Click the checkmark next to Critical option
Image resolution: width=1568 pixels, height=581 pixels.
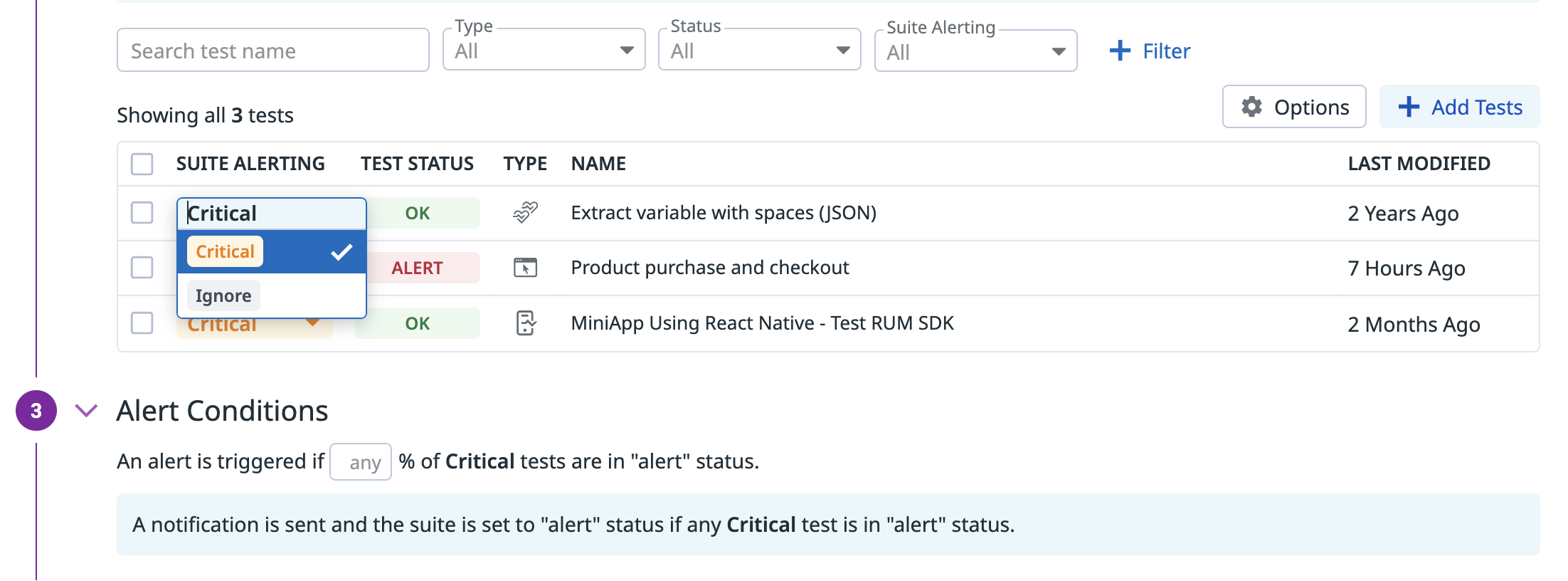[341, 252]
